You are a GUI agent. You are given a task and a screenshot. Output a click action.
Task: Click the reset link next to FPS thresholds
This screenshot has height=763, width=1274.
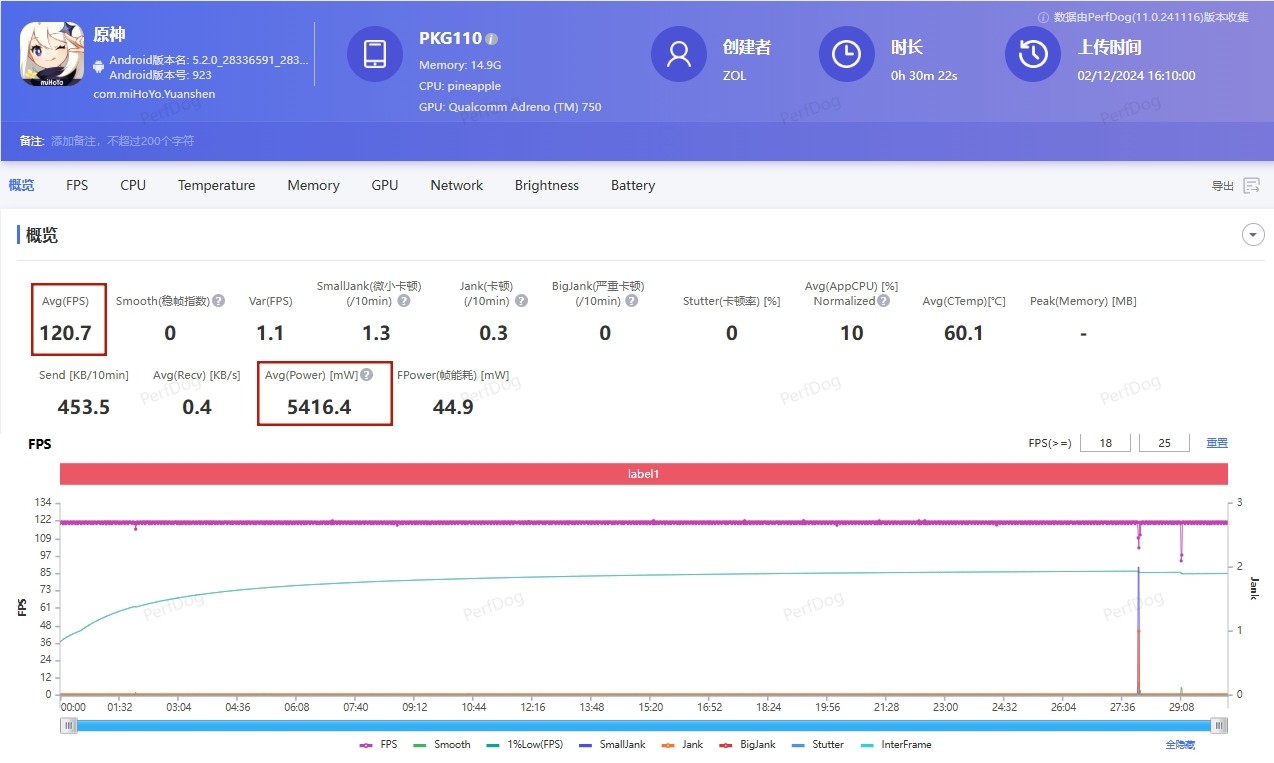1216,443
